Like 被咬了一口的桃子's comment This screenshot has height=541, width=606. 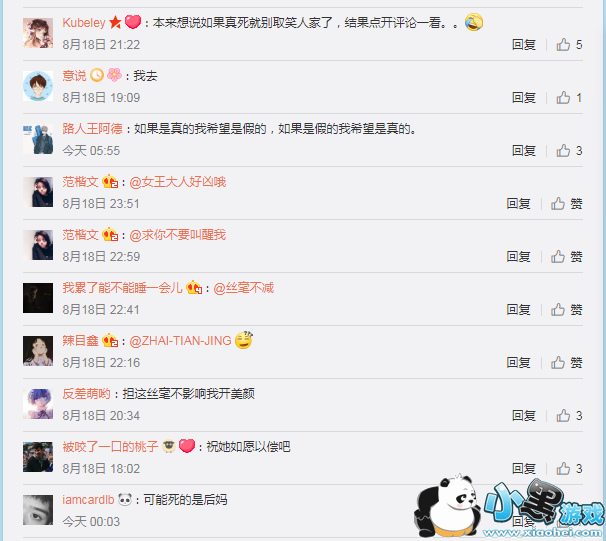[563, 469]
